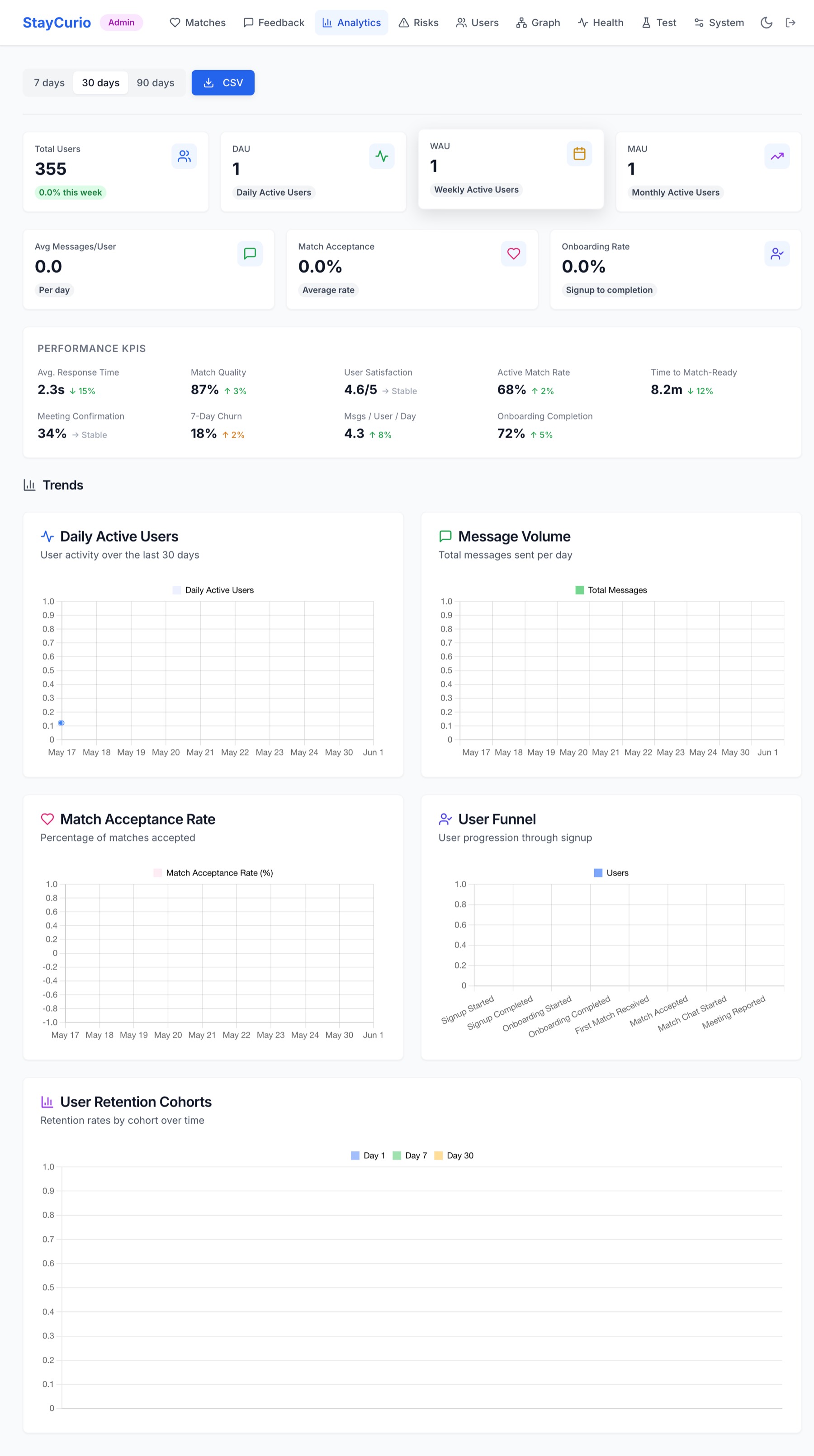This screenshot has width=814, height=1456.
Task: Click the '0.0% this week' badge
Action: coord(71,193)
